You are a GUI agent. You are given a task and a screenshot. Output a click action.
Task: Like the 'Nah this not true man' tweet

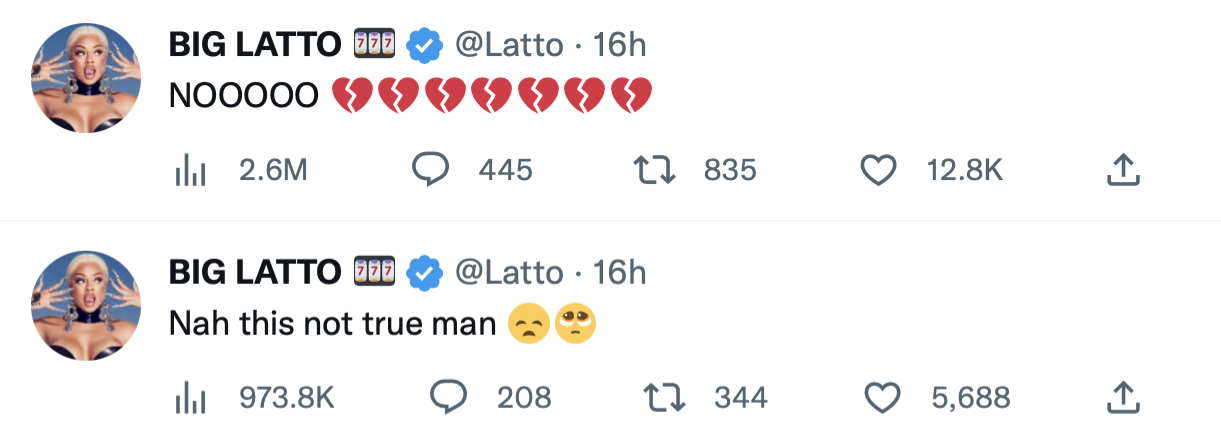[882, 397]
